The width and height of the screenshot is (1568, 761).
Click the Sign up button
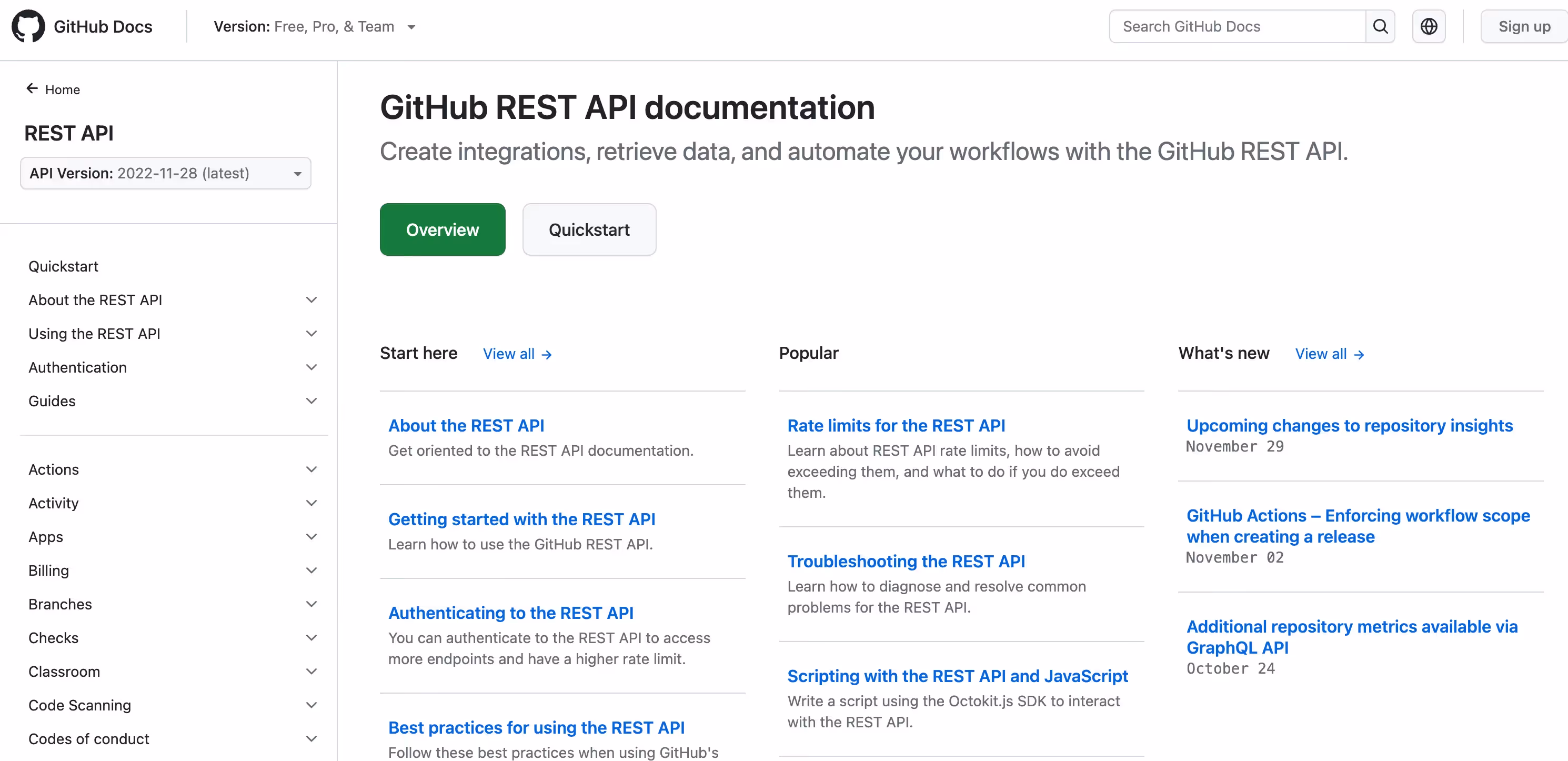[x=1524, y=26]
